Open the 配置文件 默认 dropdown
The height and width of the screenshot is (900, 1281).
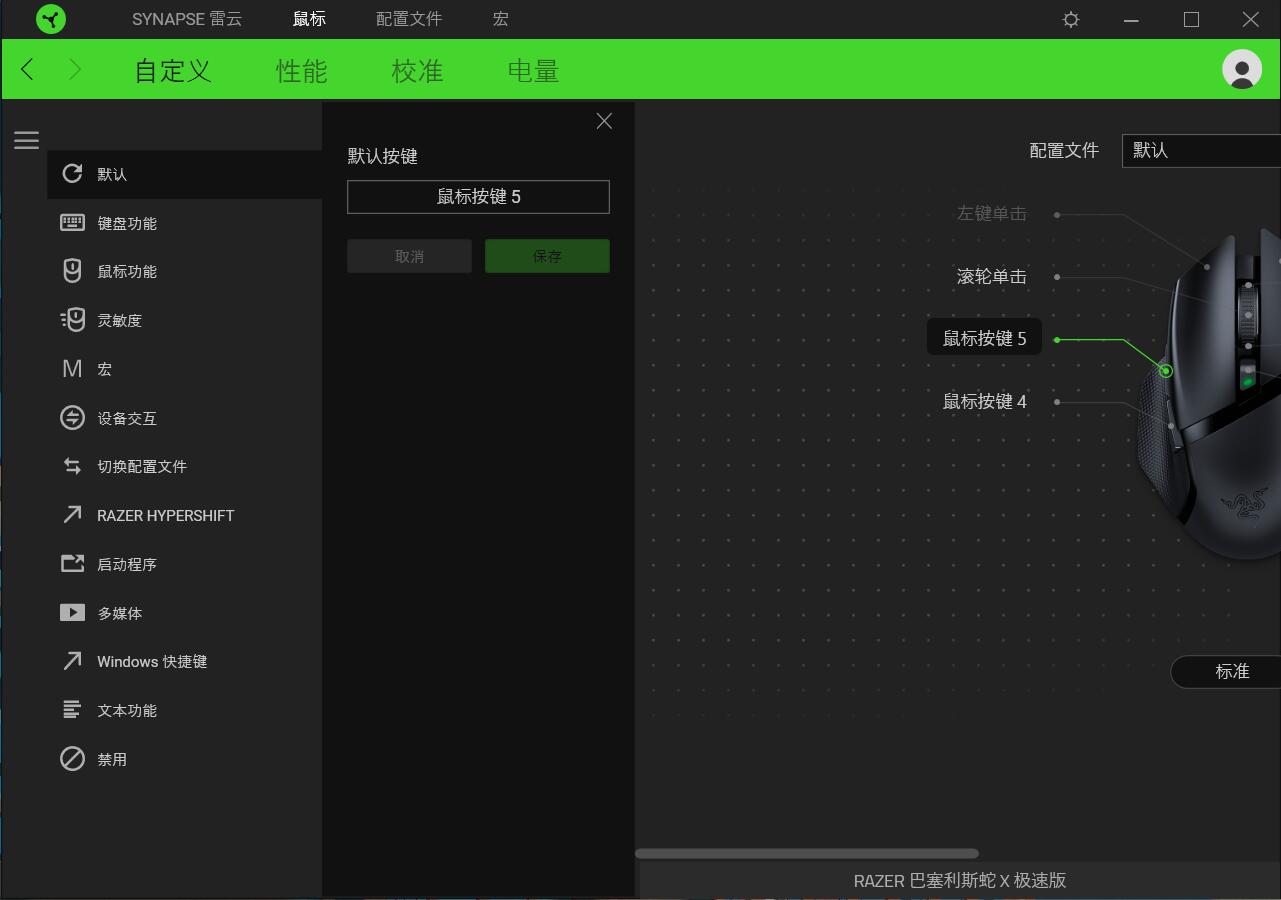coord(1201,150)
